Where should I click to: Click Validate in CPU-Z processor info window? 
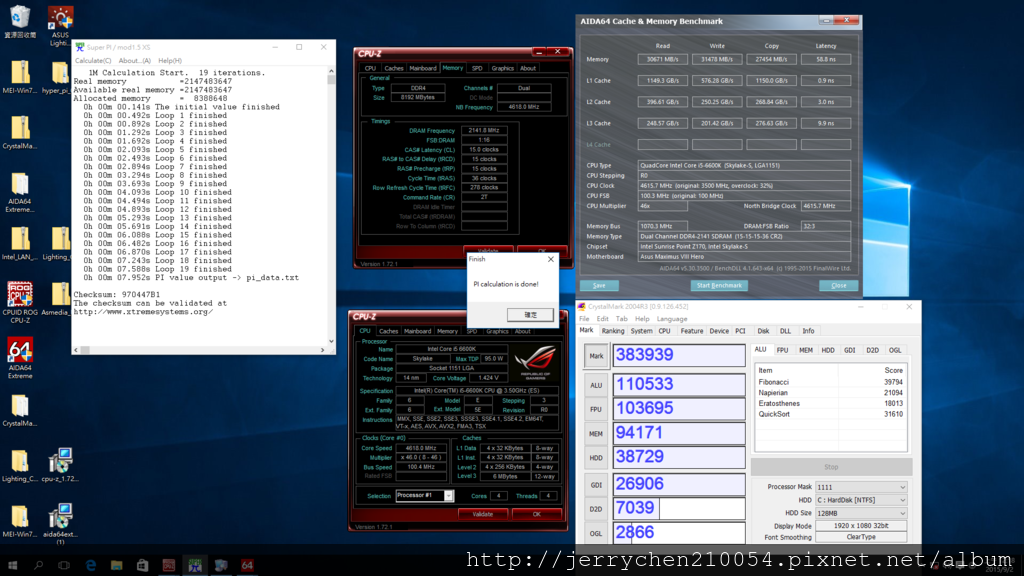click(483, 514)
